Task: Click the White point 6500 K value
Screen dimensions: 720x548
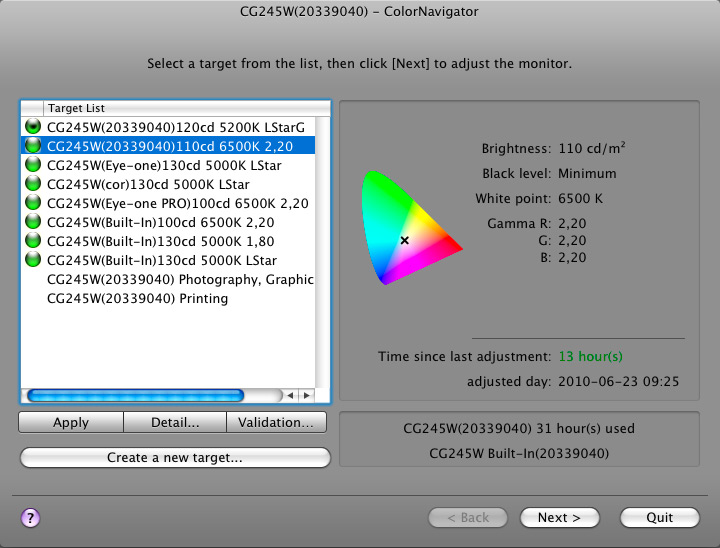Action: 580,198
